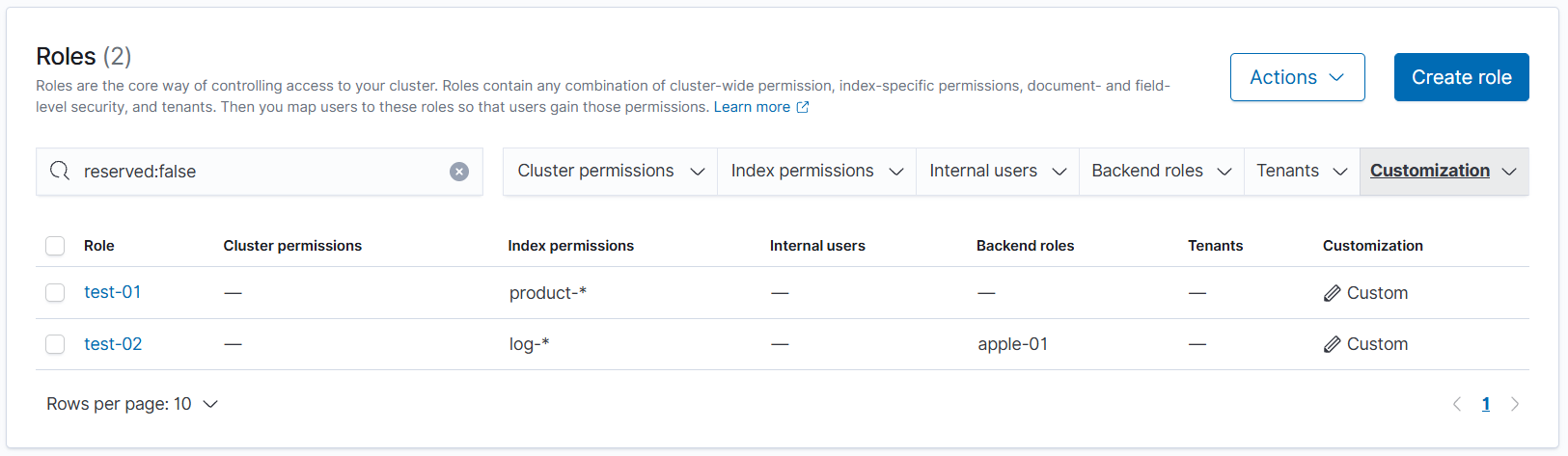Open the Internal users filter

(x=997, y=172)
